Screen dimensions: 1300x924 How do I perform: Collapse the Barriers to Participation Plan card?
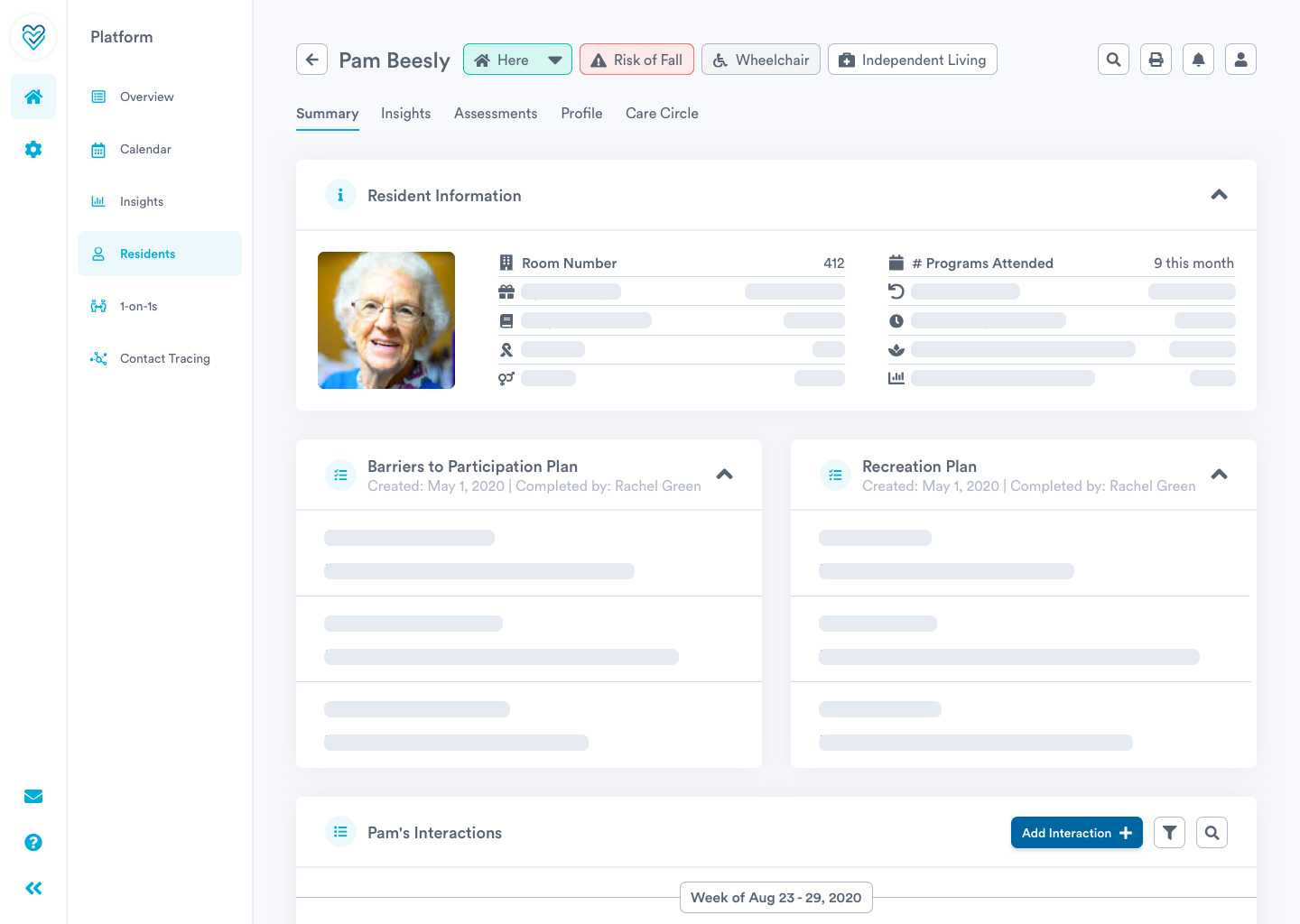click(724, 474)
